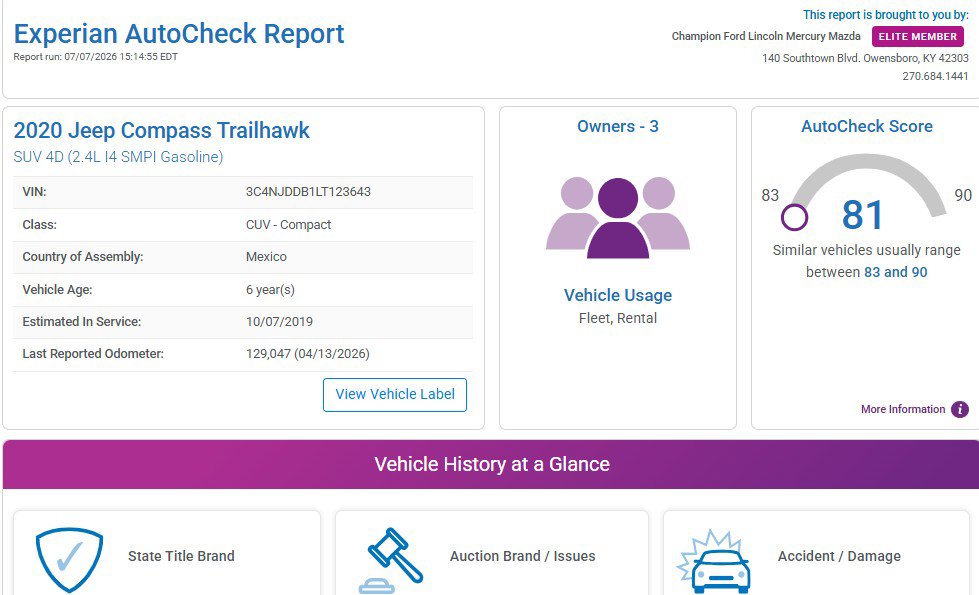The height and width of the screenshot is (595, 979).
Task: Click the More Information info icon
Action: click(x=960, y=410)
